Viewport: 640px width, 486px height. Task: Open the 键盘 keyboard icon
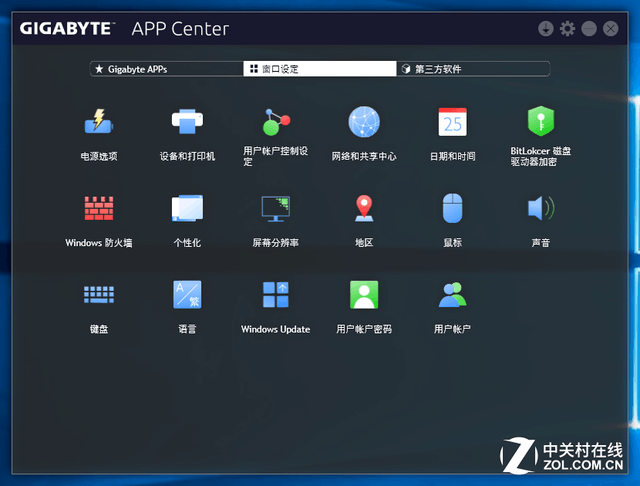99,295
